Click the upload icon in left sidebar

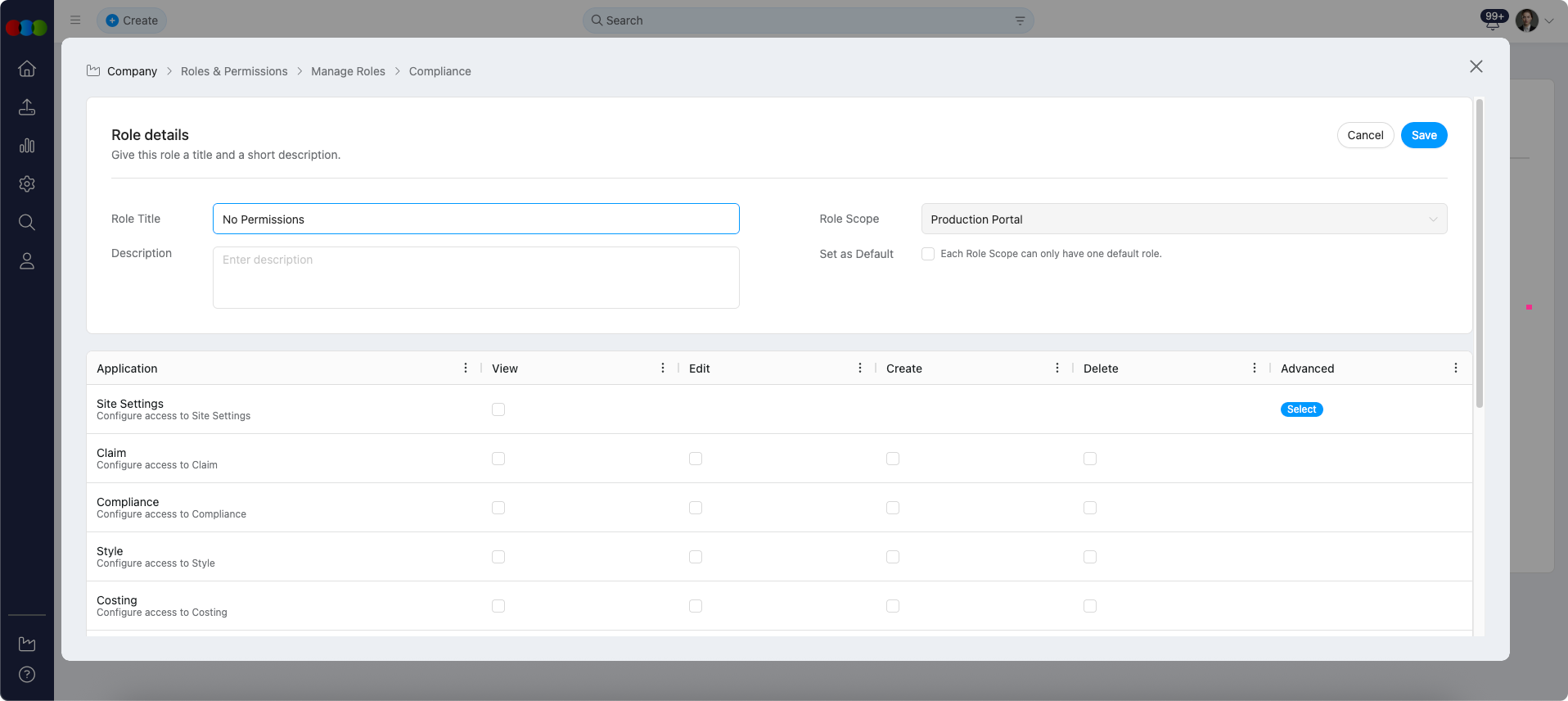[27, 107]
